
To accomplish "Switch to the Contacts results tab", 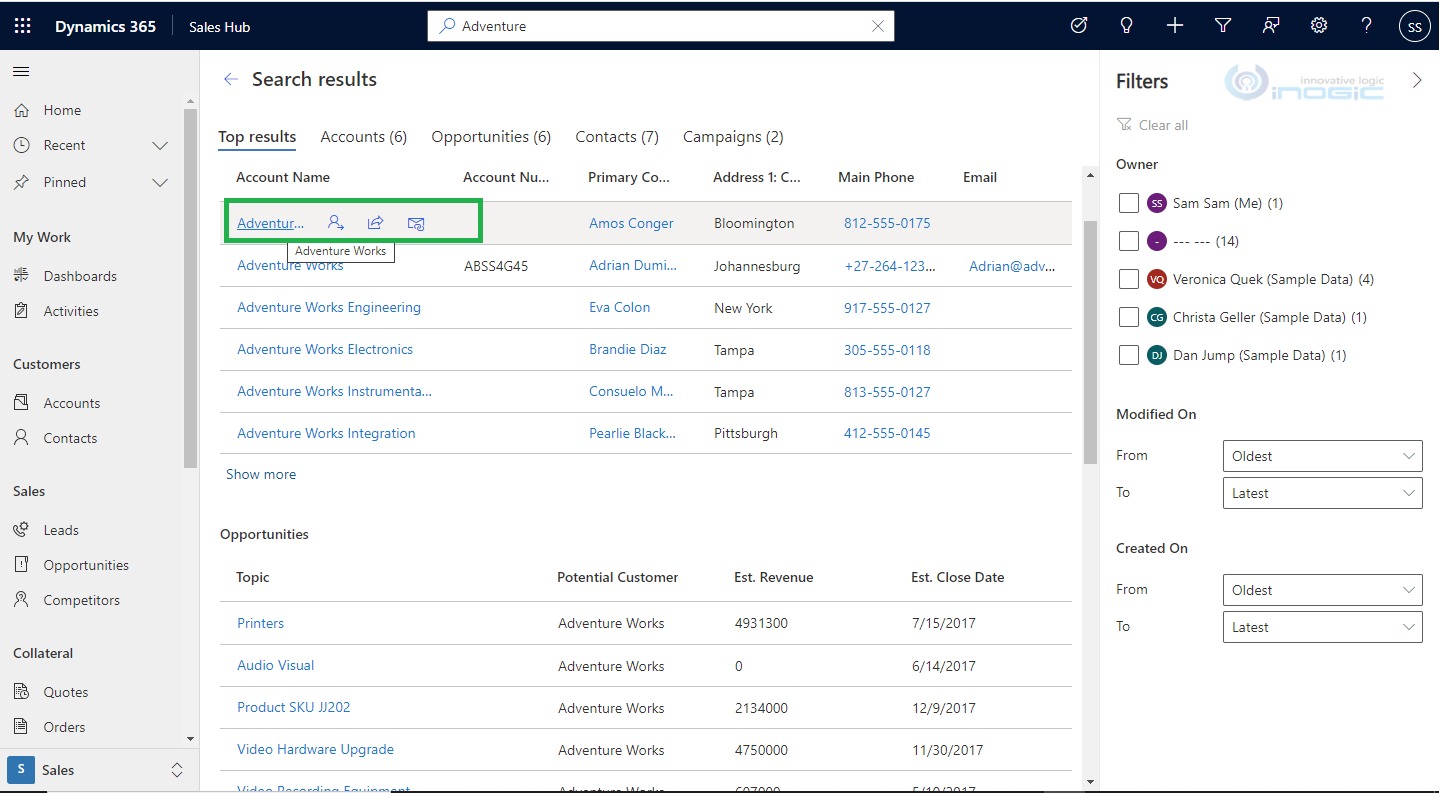I will (x=616, y=136).
